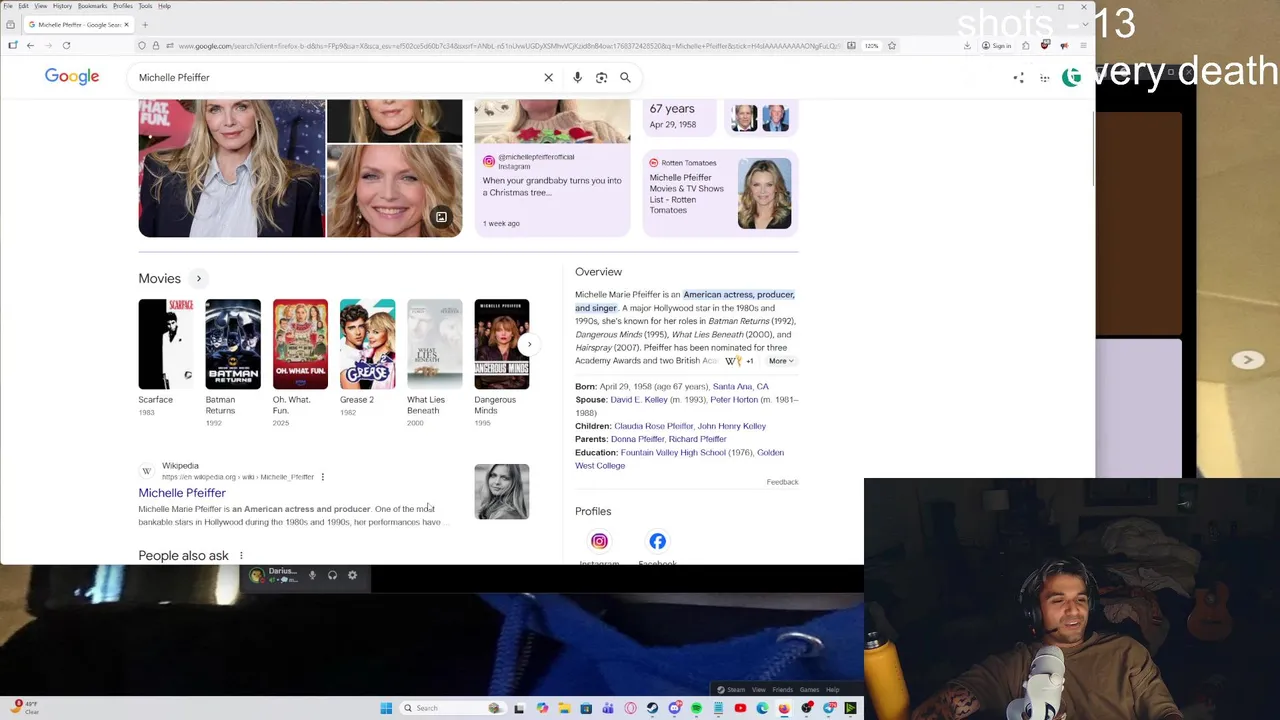Open the Tools menu in Firefox
This screenshot has height=720, width=1280.
click(145, 6)
